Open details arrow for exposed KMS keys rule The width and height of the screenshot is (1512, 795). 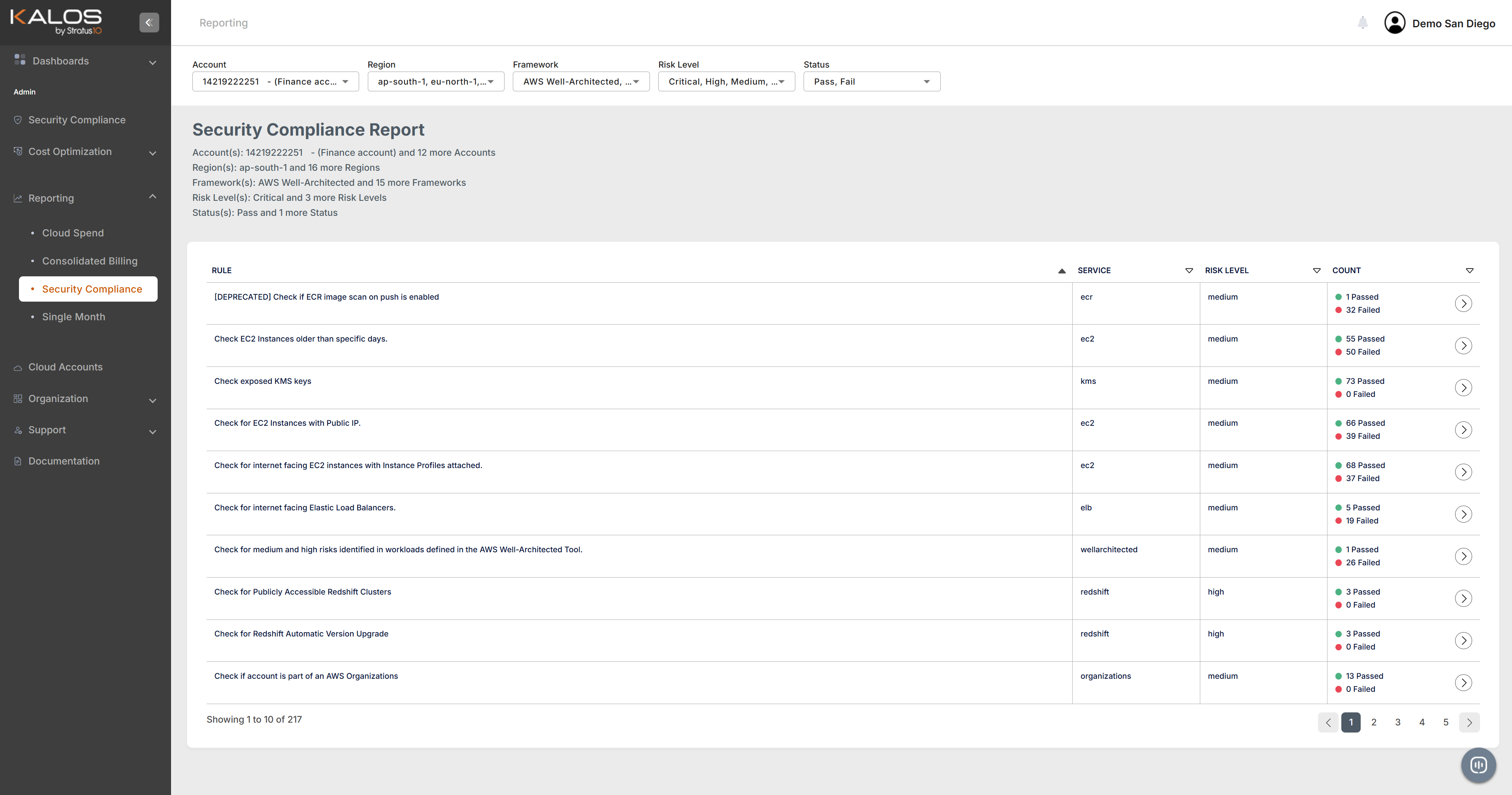1463,387
